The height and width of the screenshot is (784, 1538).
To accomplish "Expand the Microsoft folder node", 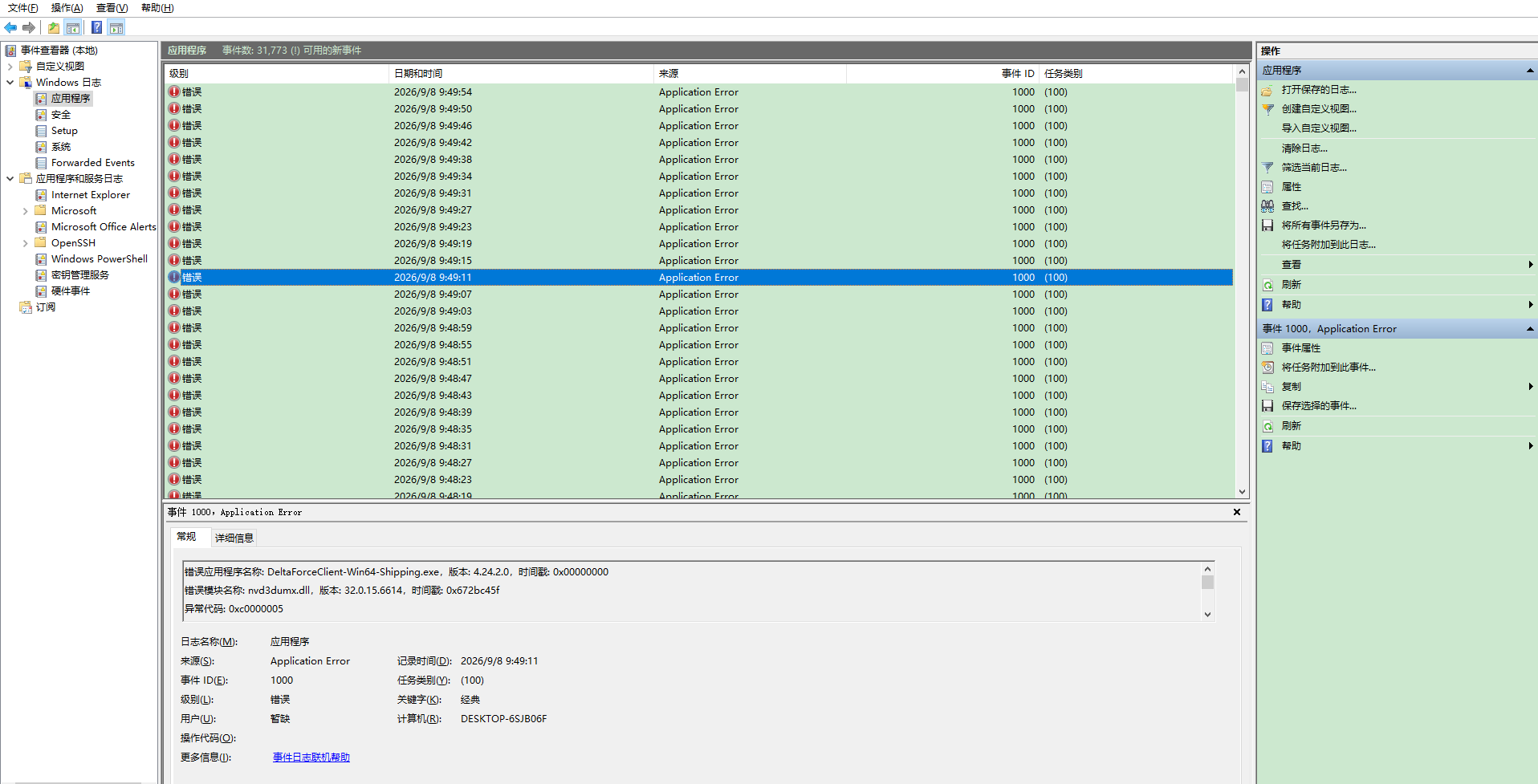I will tap(26, 211).
